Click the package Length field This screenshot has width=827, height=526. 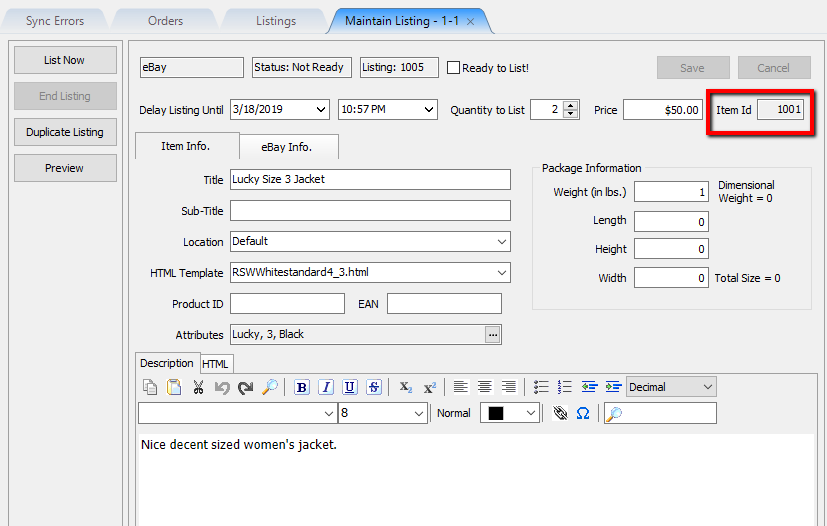(x=671, y=222)
